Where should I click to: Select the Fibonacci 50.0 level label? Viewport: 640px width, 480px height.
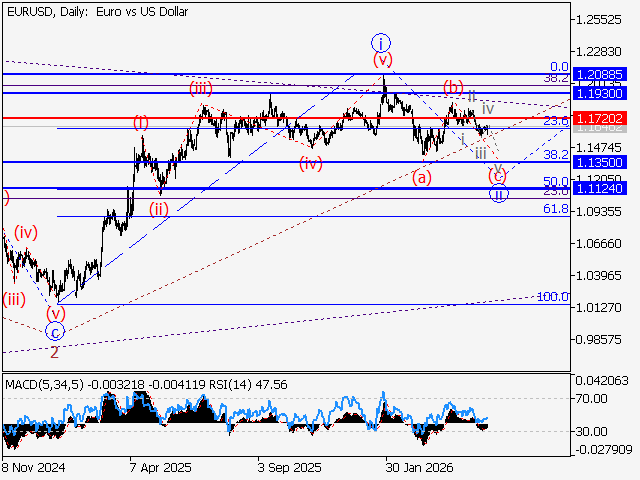(x=556, y=181)
